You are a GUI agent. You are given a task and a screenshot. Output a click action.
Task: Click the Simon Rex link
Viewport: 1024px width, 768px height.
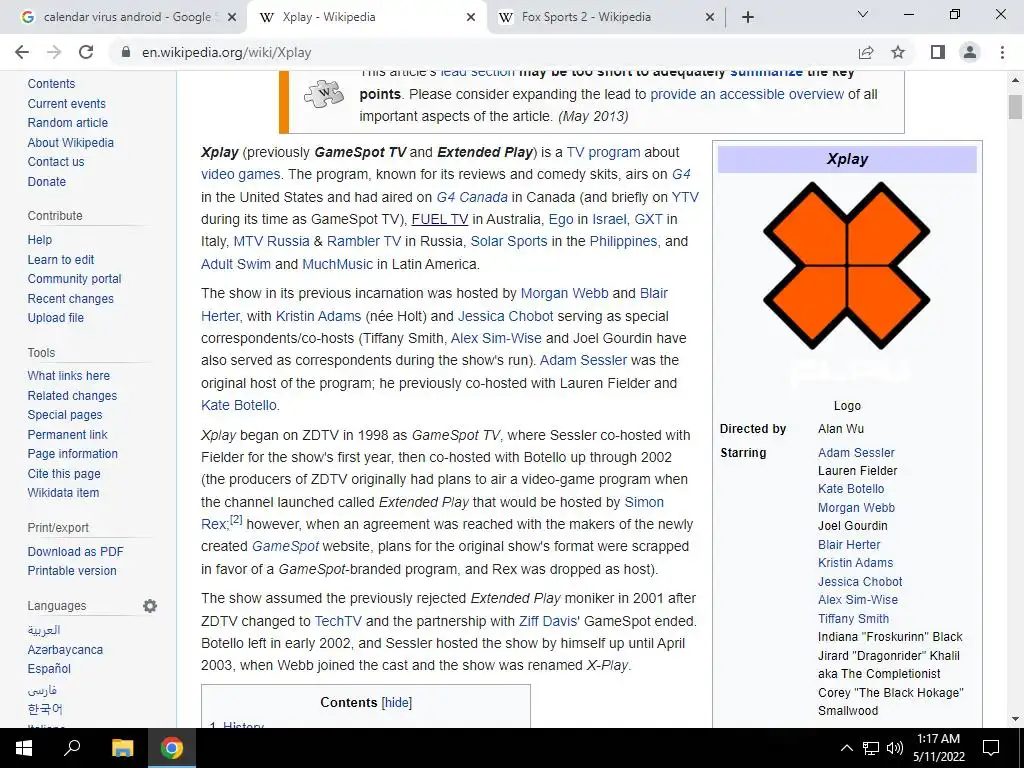point(644,502)
